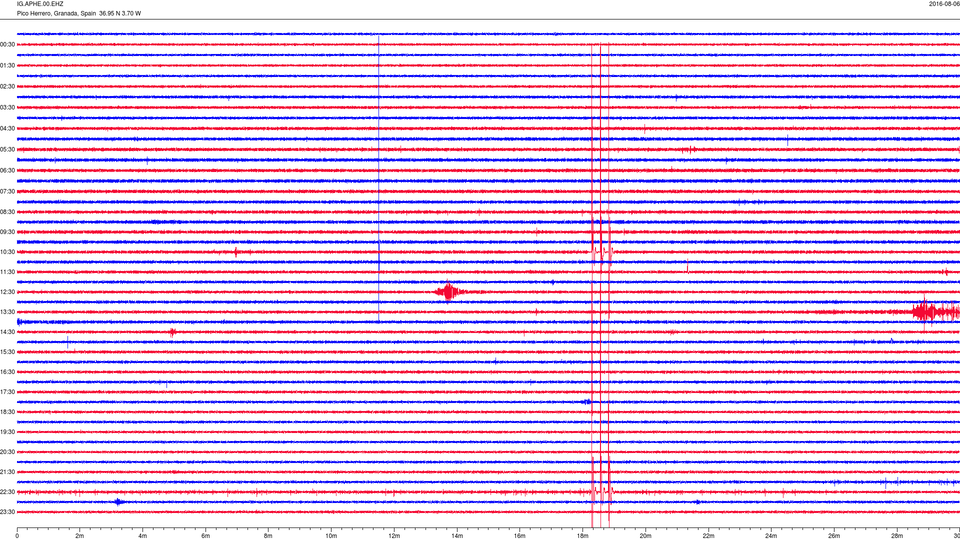The width and height of the screenshot is (960, 540).
Task: Select the 15:30 time label
Action: point(7,352)
